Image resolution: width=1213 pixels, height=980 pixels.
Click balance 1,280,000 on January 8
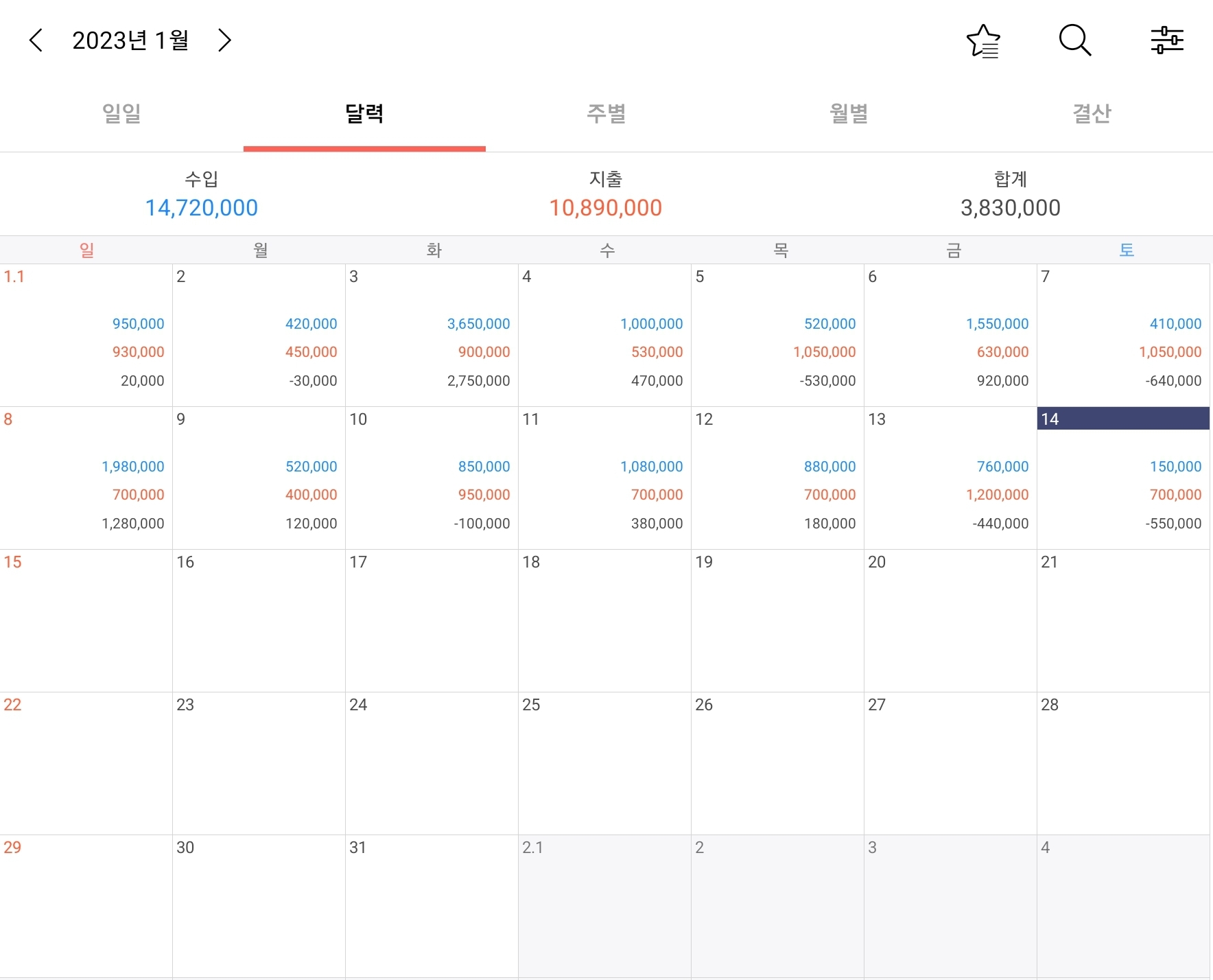click(133, 524)
